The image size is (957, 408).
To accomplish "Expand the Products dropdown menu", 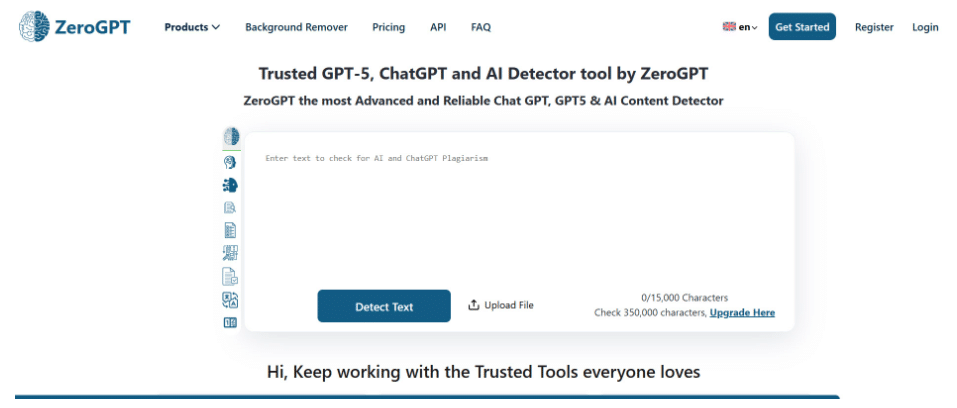I will coord(192,27).
